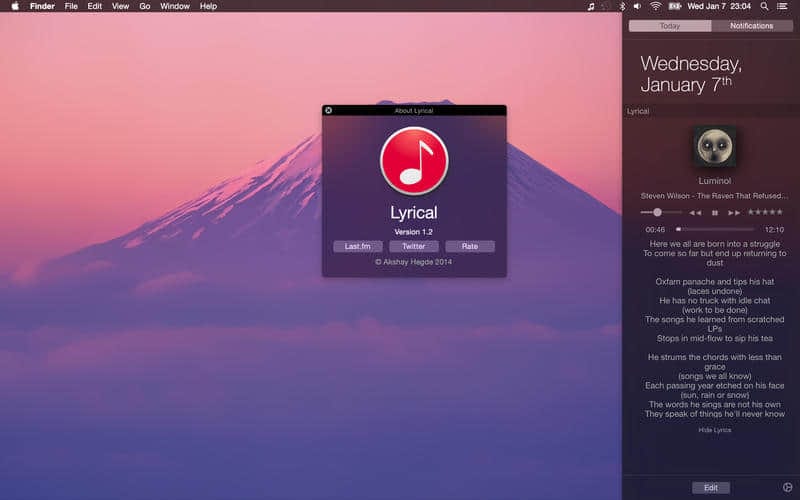Switch to the Notifications tab
Screen dimensions: 800x500
pyautogui.click(x=752, y=26)
